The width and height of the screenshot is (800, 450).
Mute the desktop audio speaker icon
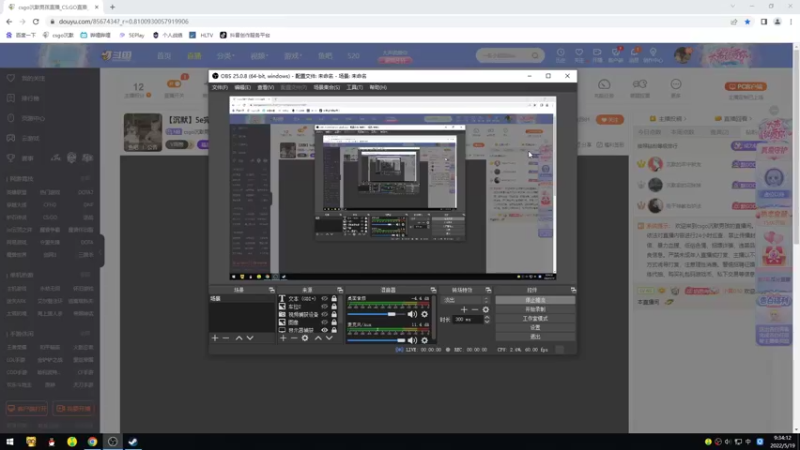pyautogui.click(x=412, y=314)
